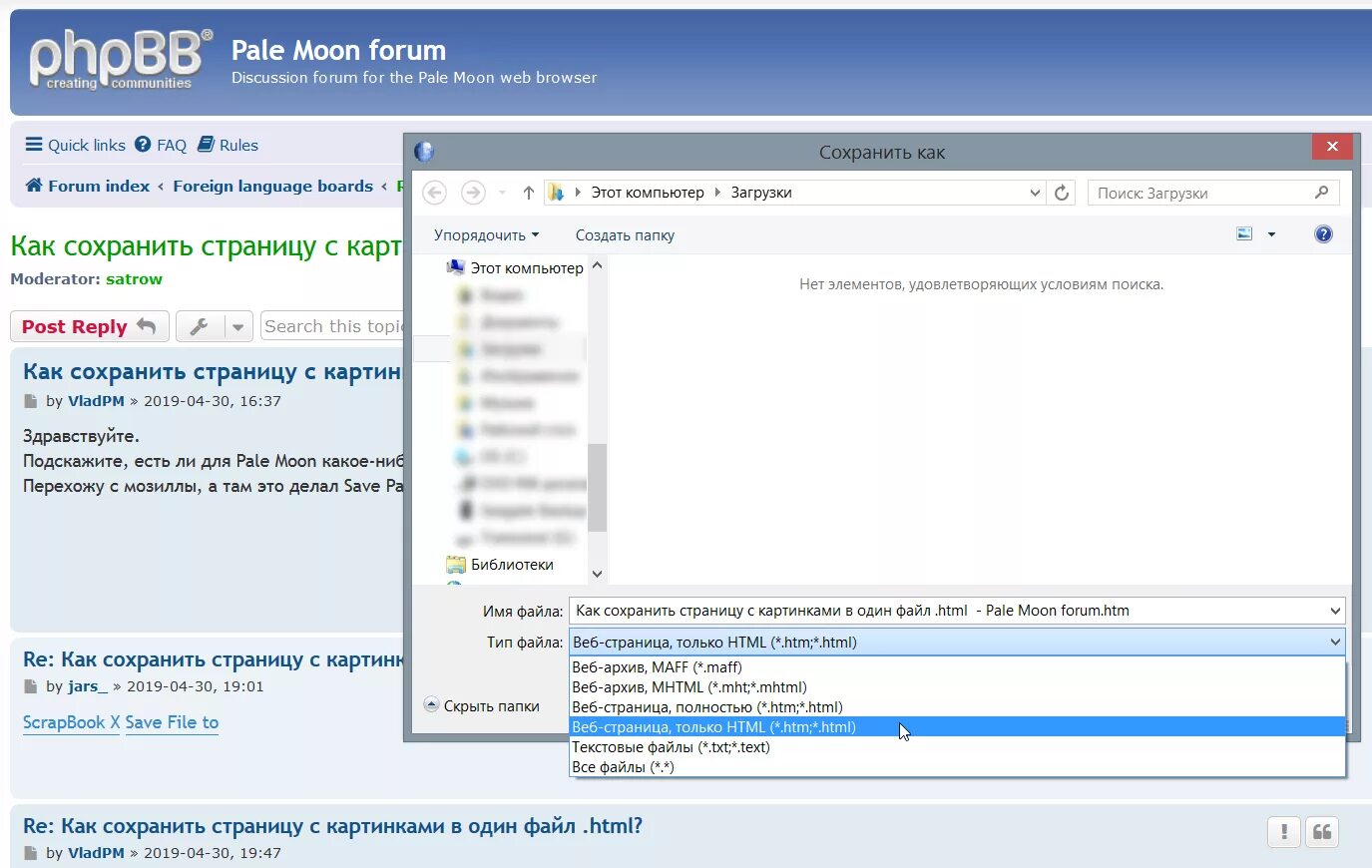Viewport: 1372px width, 868px height.
Task: Click the Pale Moon dialog title icon
Action: 424,152
